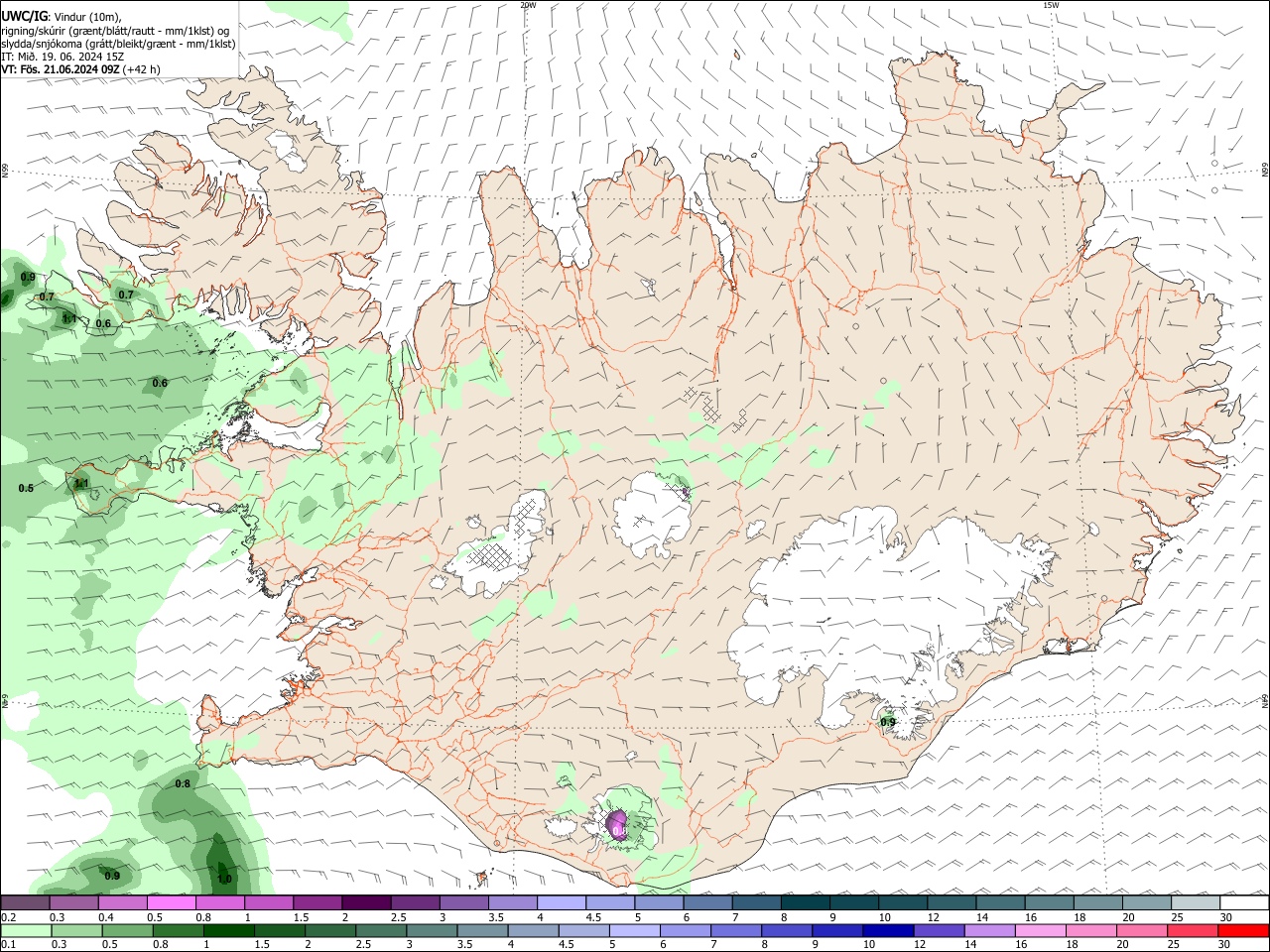The height and width of the screenshot is (952, 1270).
Task: Click the 0.5 rain value on the map west sea
Action: coord(26,488)
